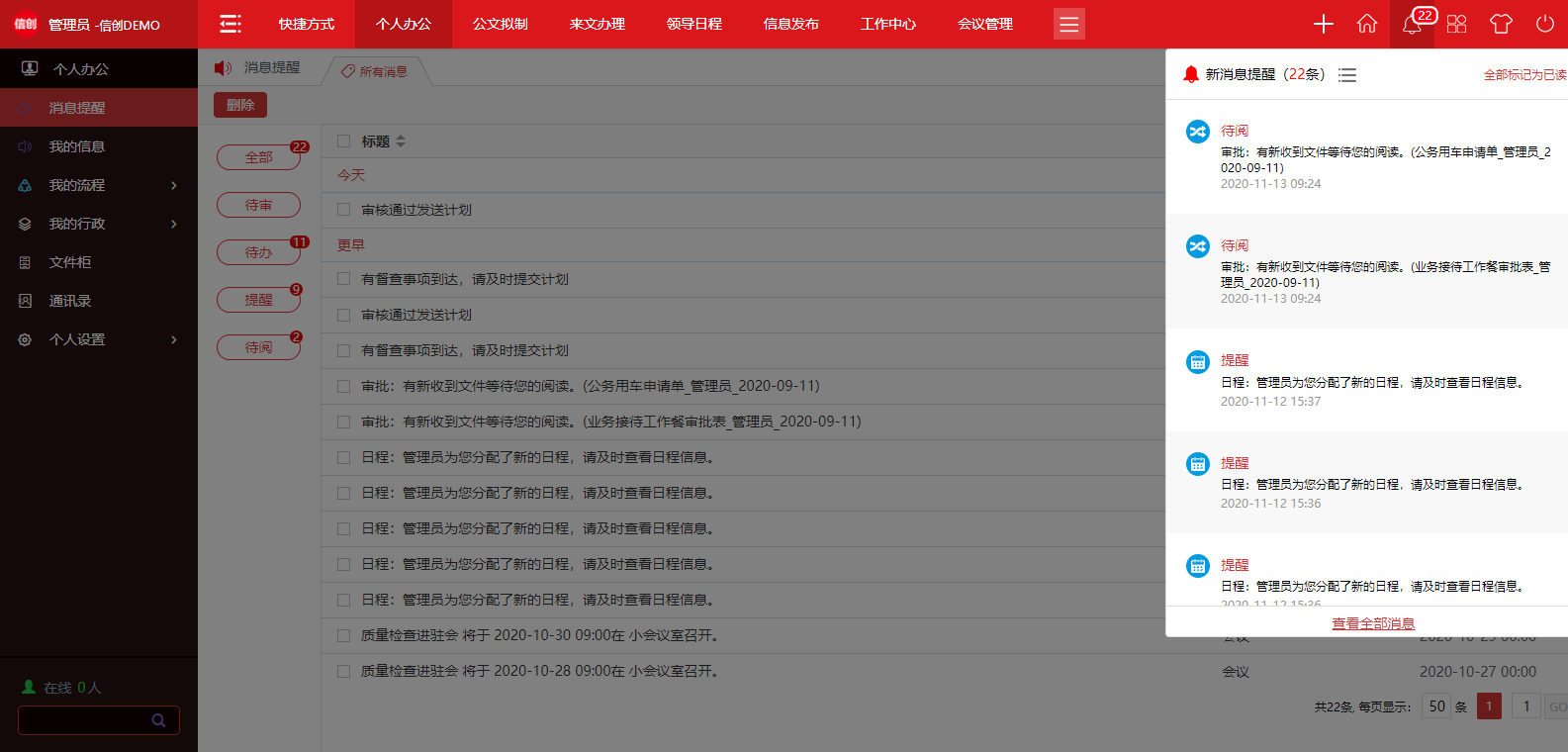
Task: Tick the checkbox for 审核通过发送计划 under 今天
Action: click(344, 210)
